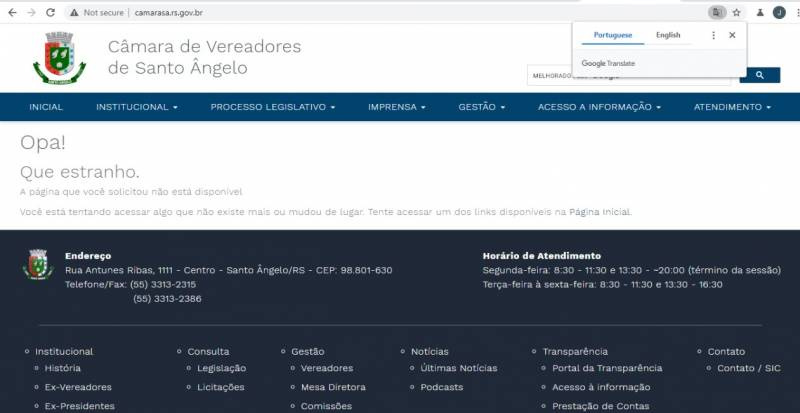
Task: Select the Portuguese tab in translate popup
Action: point(613,35)
